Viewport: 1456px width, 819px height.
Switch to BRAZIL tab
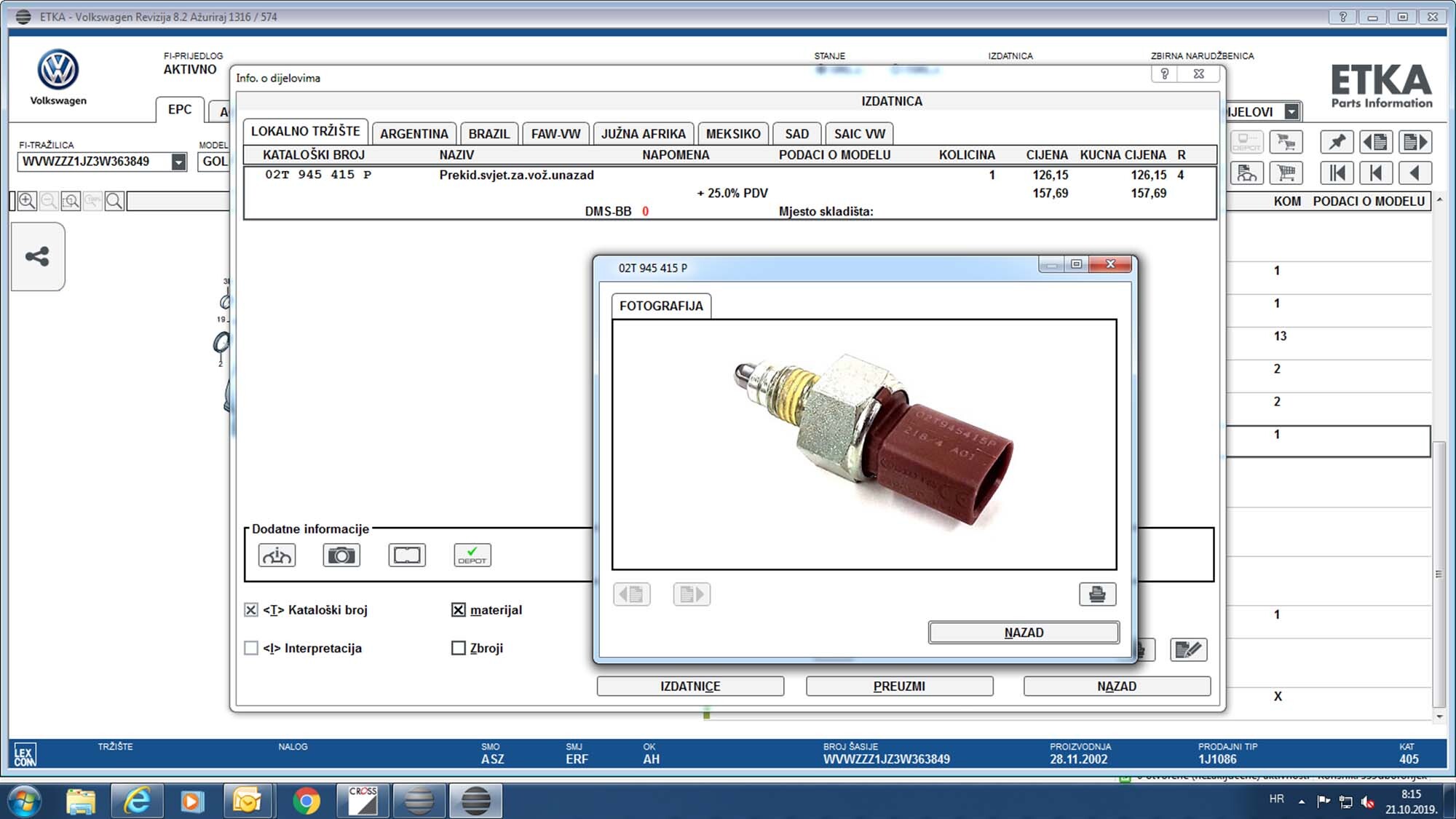(x=489, y=134)
